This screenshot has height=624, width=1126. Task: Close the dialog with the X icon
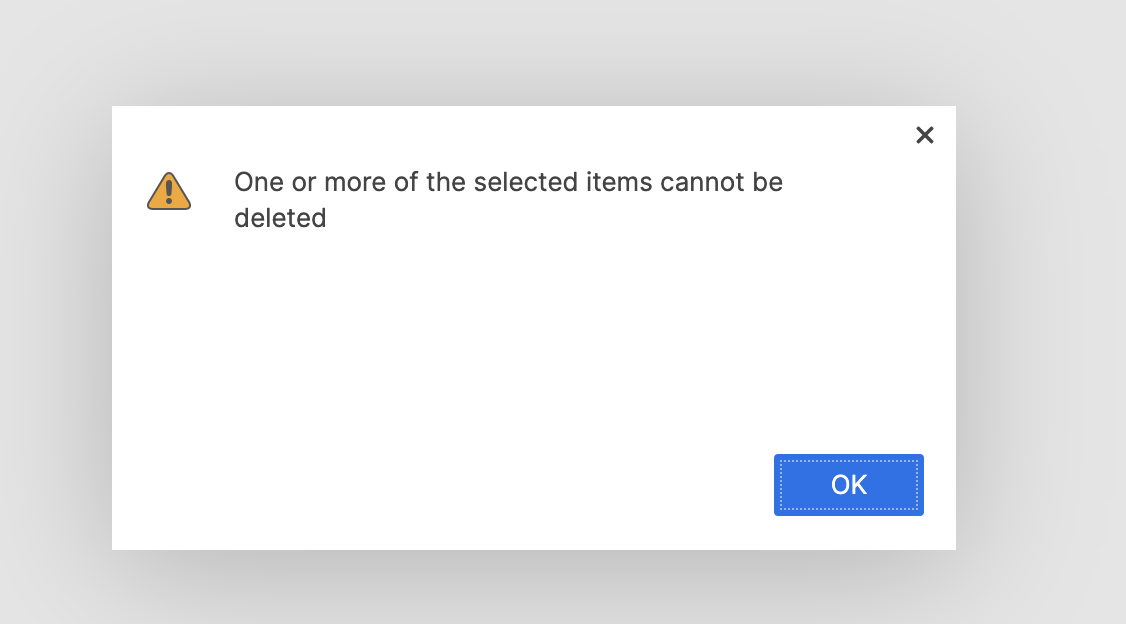point(925,135)
